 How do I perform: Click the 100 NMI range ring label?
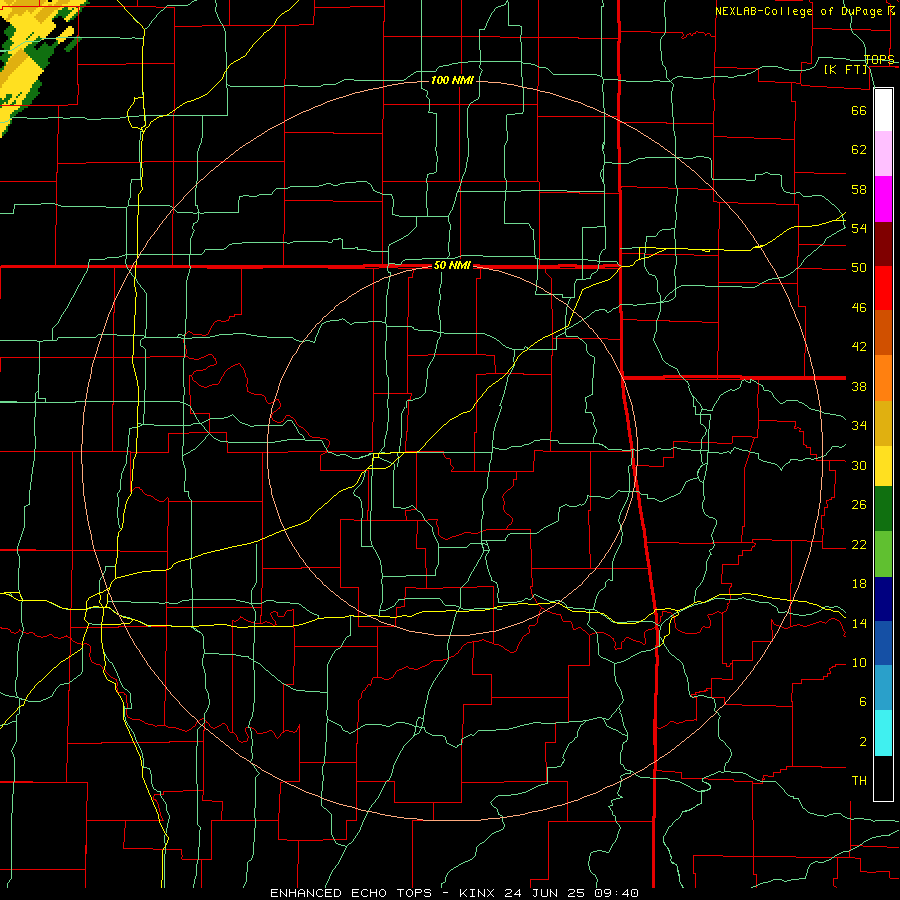tap(452, 80)
